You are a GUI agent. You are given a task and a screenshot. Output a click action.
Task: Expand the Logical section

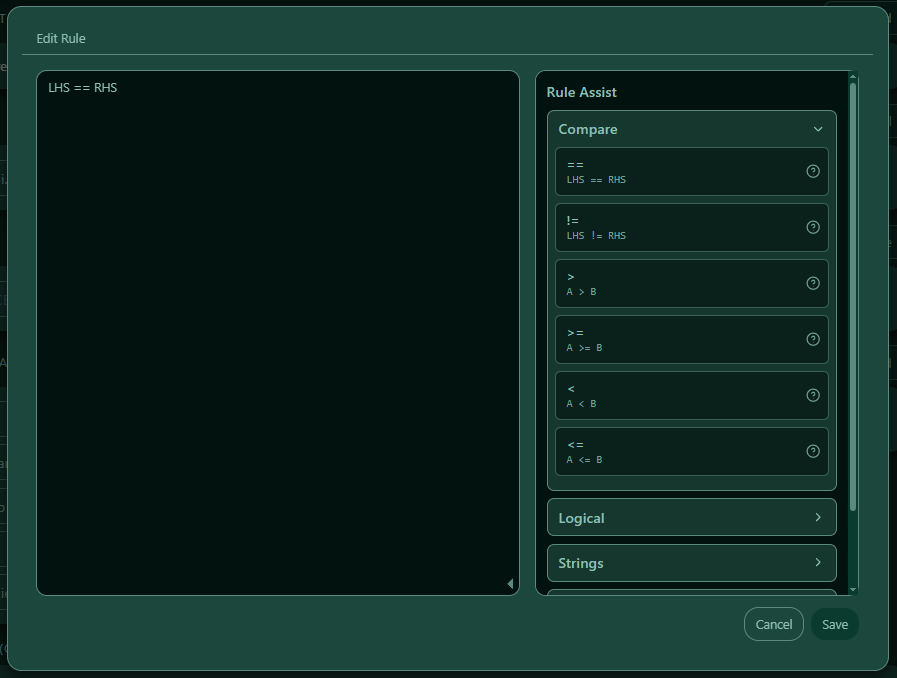[692, 517]
